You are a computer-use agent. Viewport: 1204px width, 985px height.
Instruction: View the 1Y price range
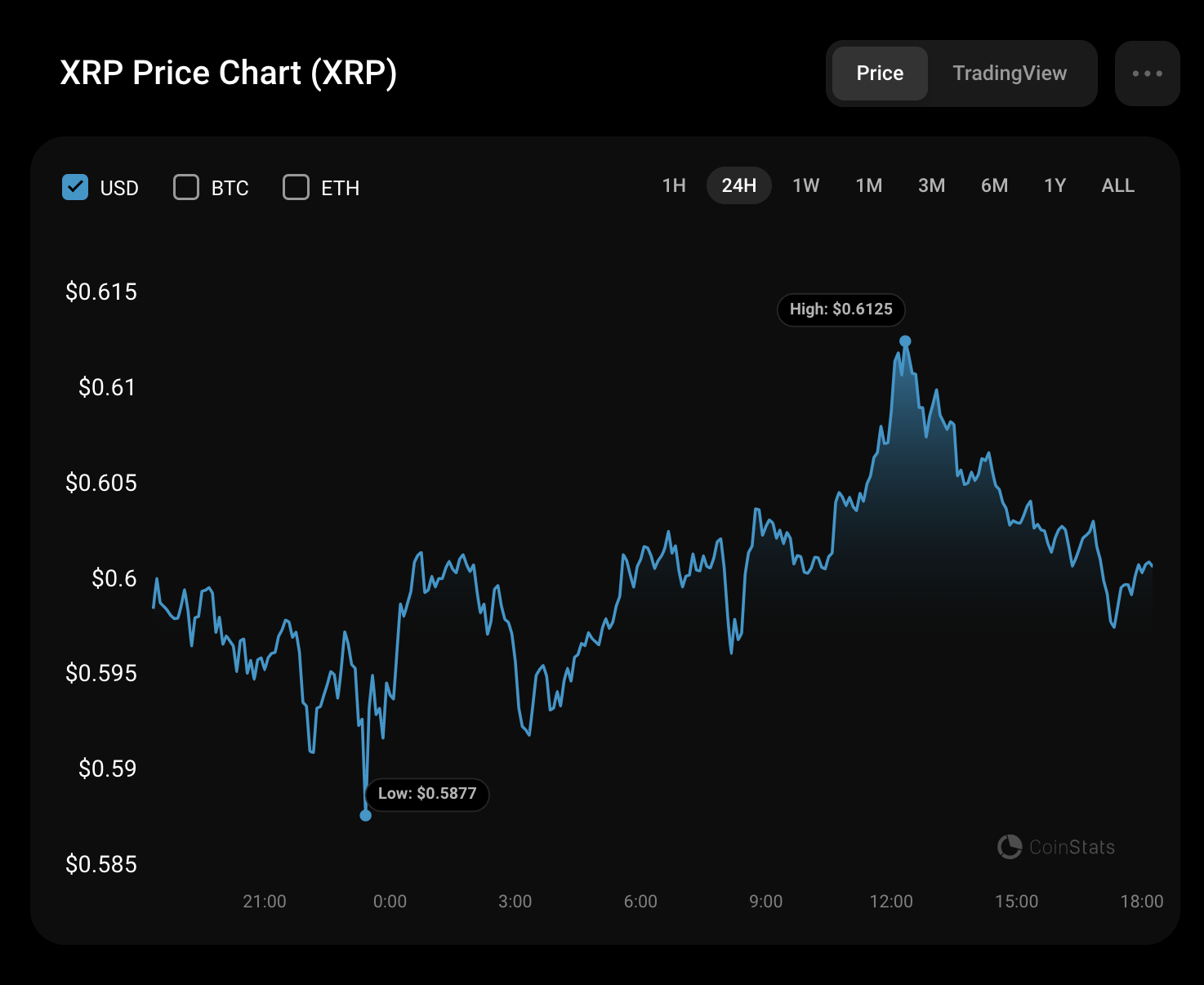(1055, 186)
